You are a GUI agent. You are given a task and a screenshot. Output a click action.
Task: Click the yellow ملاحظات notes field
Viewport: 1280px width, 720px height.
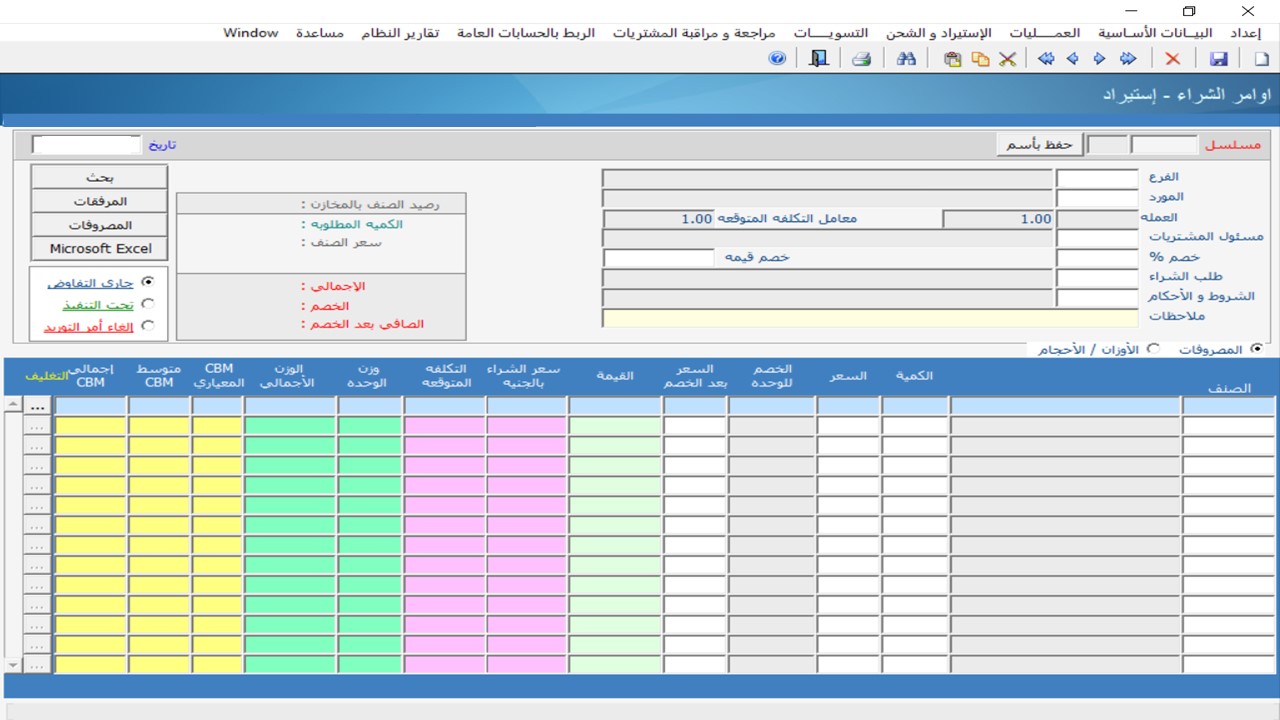(869, 318)
